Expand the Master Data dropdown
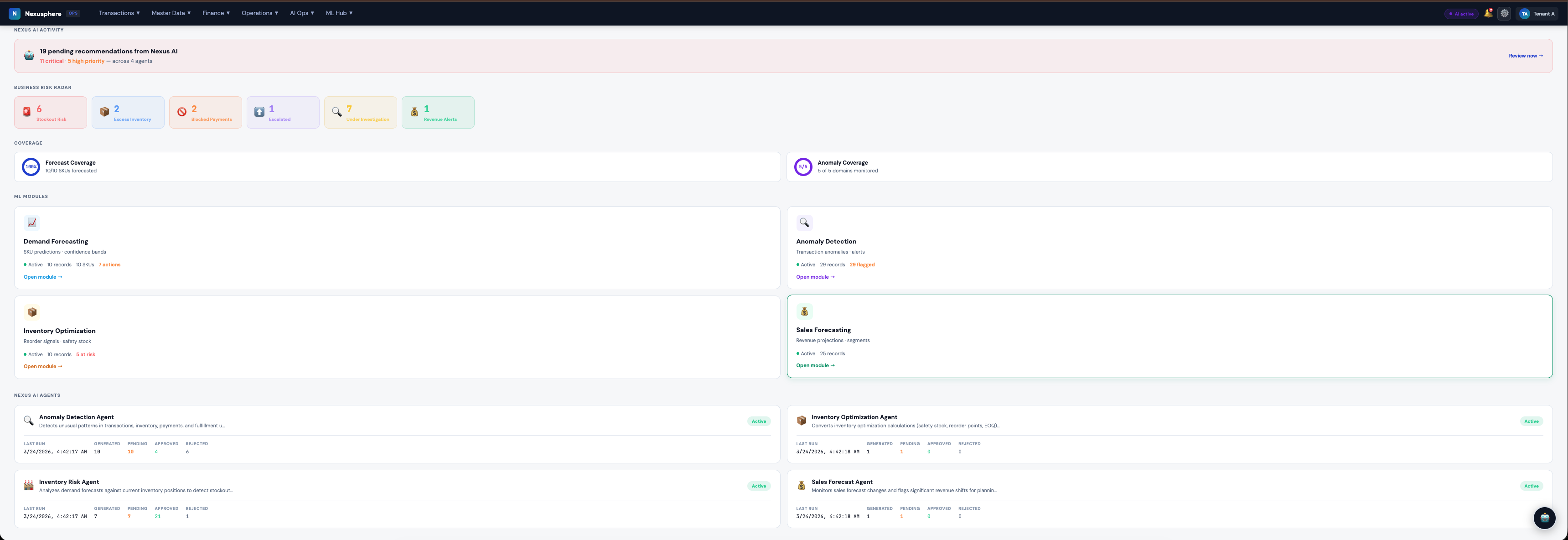This screenshot has height=540, width=1568. 171,13
